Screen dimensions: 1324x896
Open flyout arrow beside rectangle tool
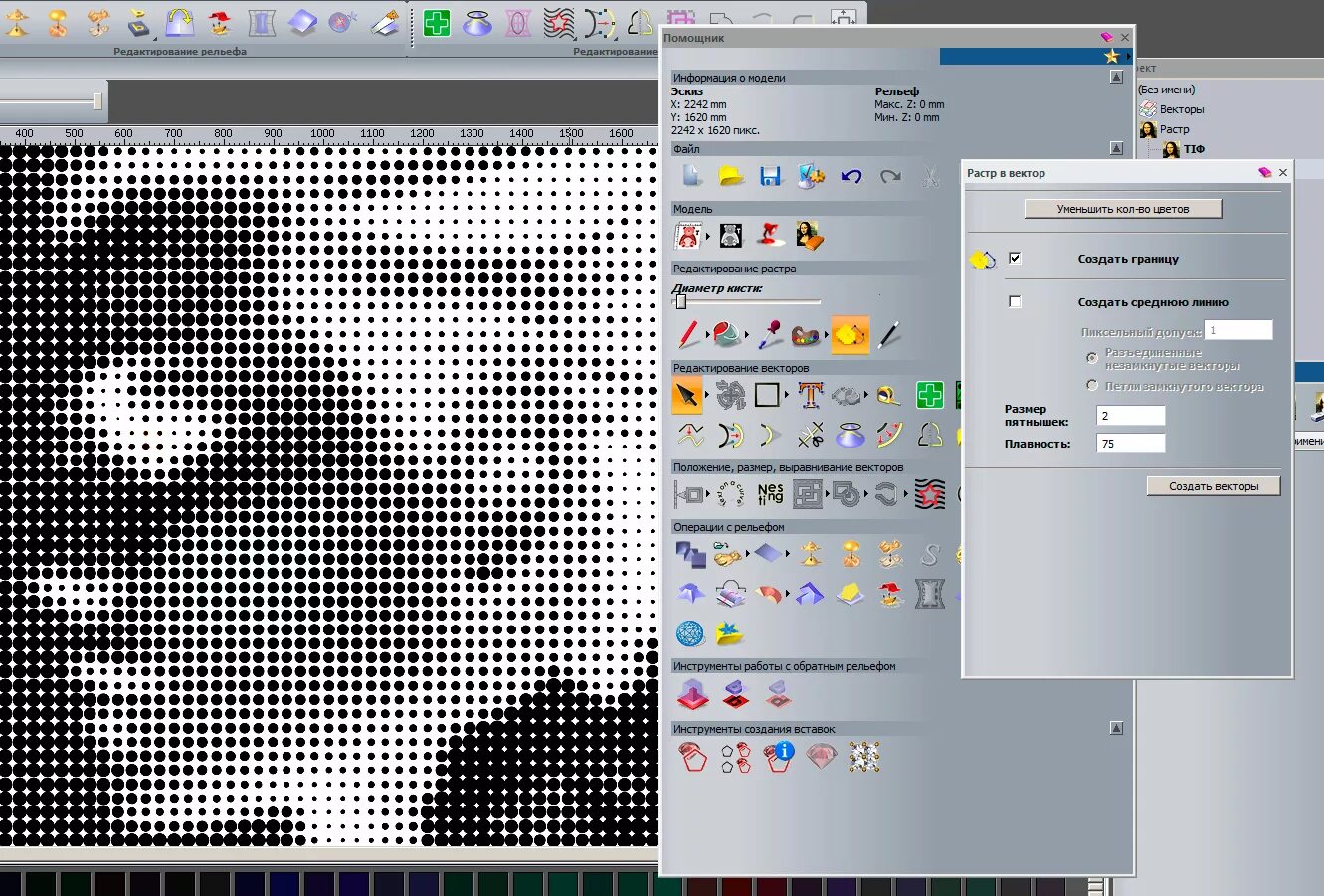[786, 396]
